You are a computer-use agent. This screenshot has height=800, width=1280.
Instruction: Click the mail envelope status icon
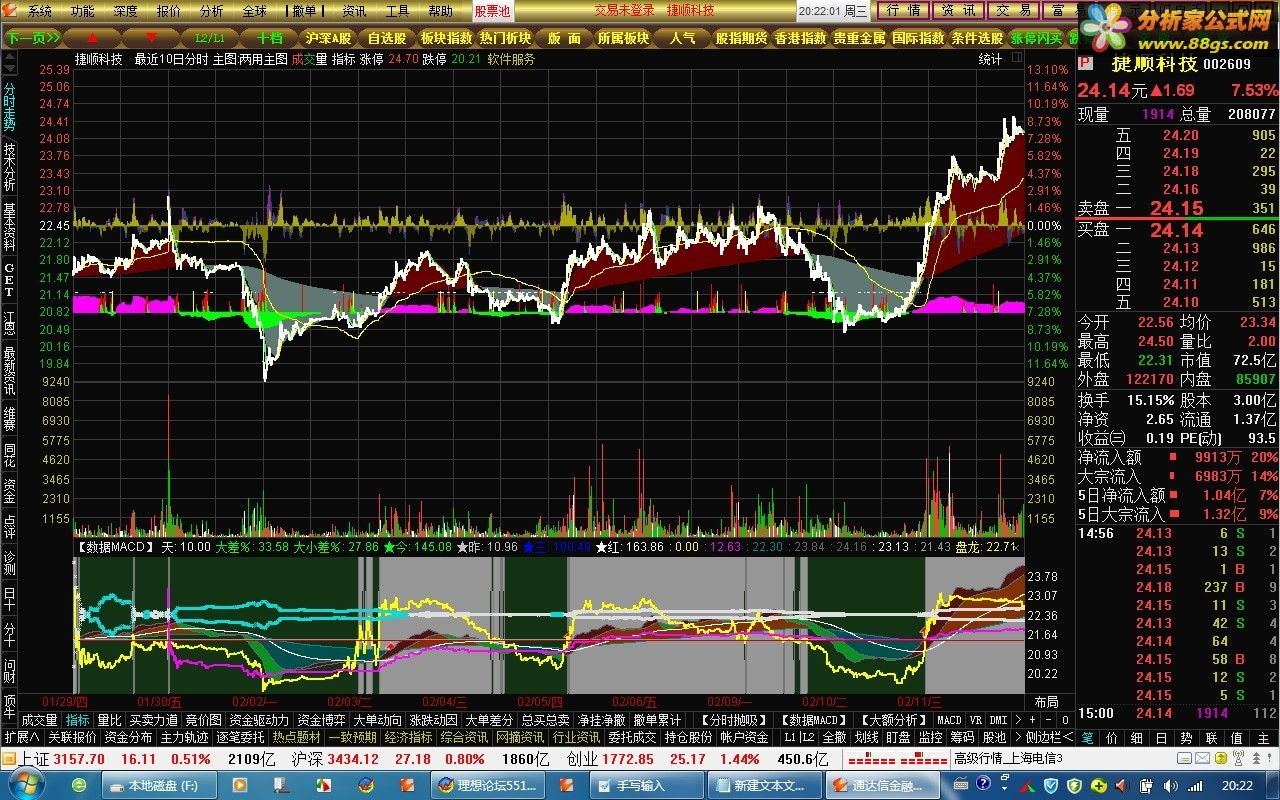click(x=1202, y=758)
